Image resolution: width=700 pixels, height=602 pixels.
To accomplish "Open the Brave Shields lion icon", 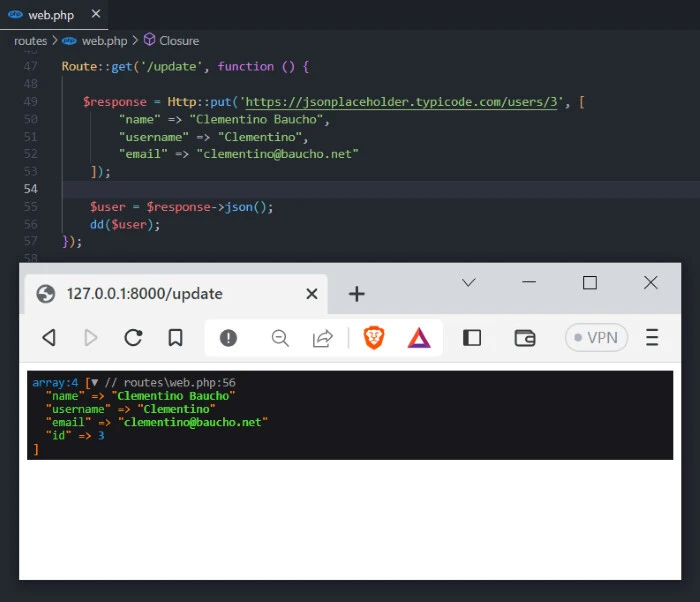I will coord(373,338).
